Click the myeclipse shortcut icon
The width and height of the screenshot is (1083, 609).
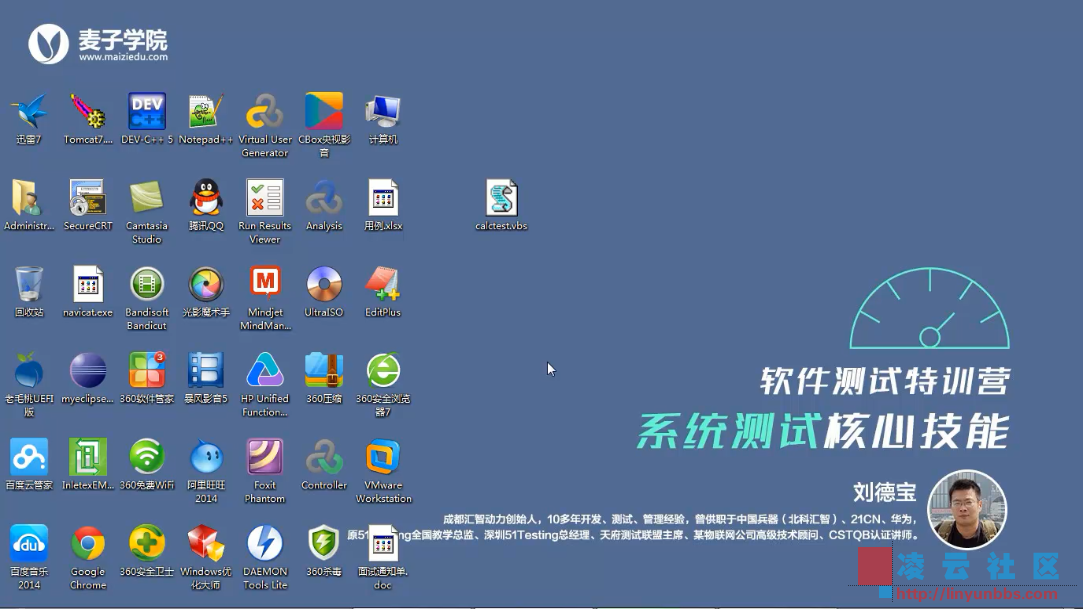[88, 370]
